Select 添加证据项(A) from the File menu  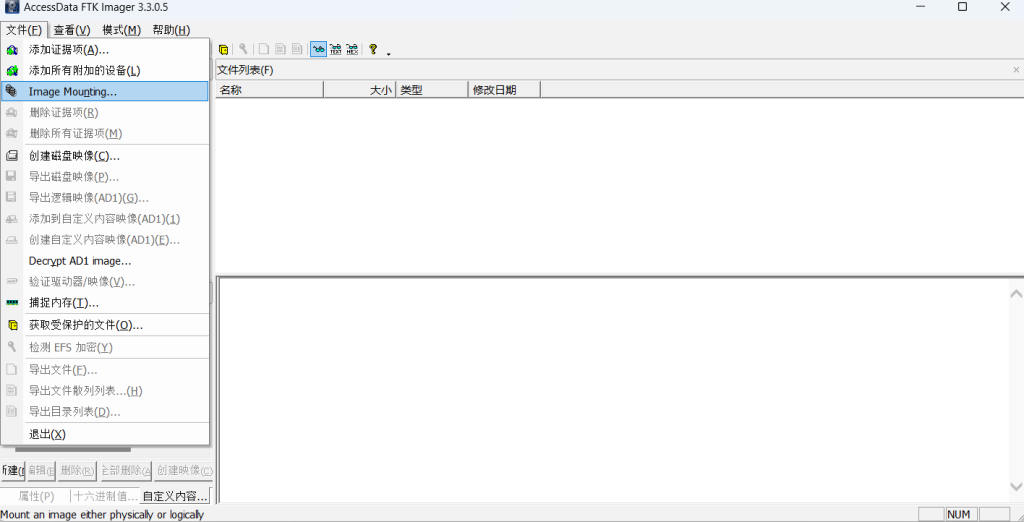click(x=68, y=50)
